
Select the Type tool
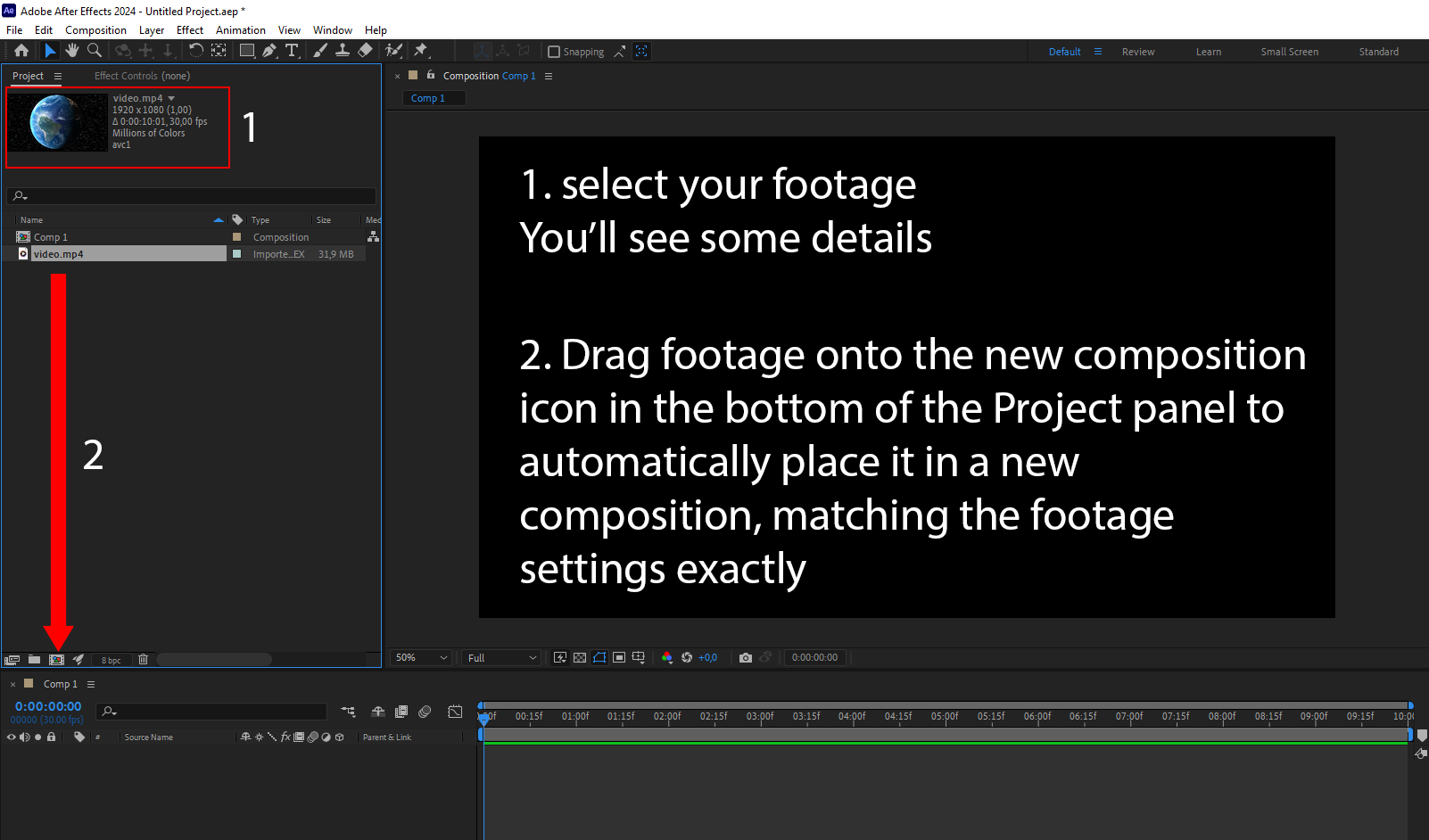[293, 51]
